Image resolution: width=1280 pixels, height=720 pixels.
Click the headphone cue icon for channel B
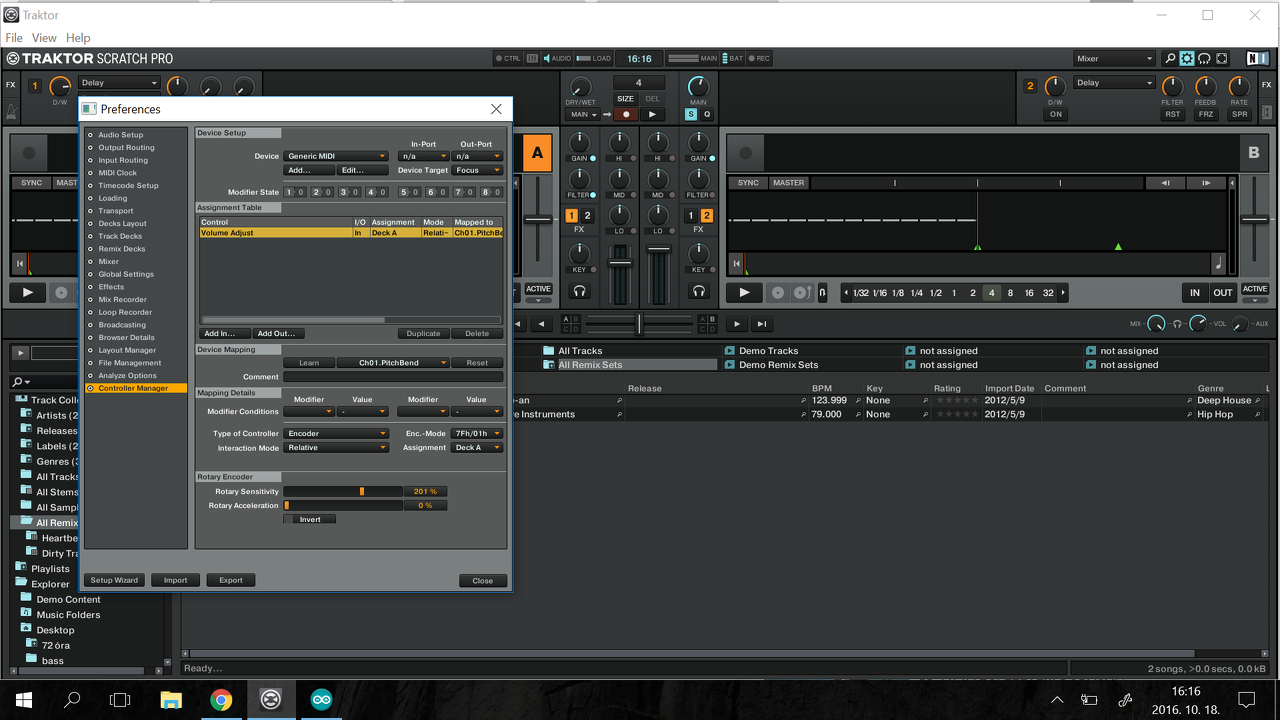699,291
